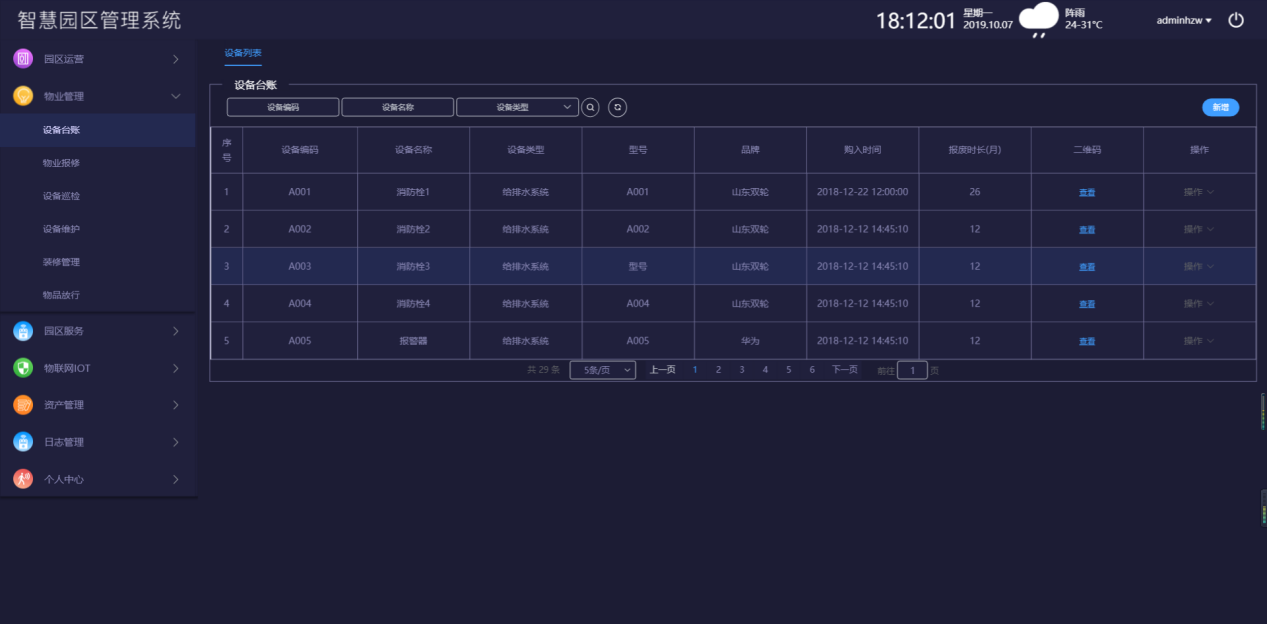Click the 日志管理 sidebar icon
Screen dimensions: 1267x624
tap(23, 442)
